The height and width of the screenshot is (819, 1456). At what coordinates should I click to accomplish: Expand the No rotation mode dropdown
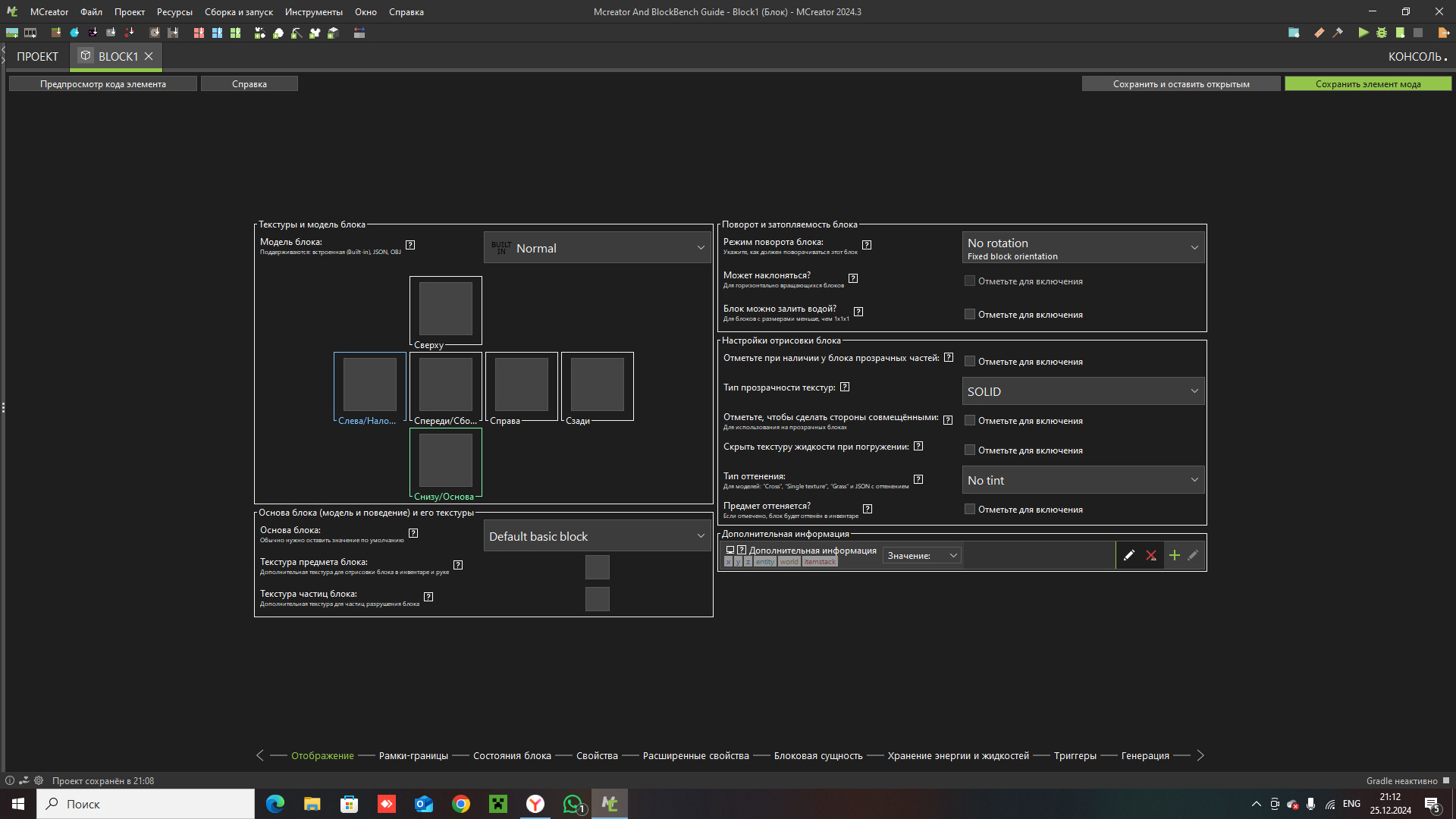(x=1082, y=248)
